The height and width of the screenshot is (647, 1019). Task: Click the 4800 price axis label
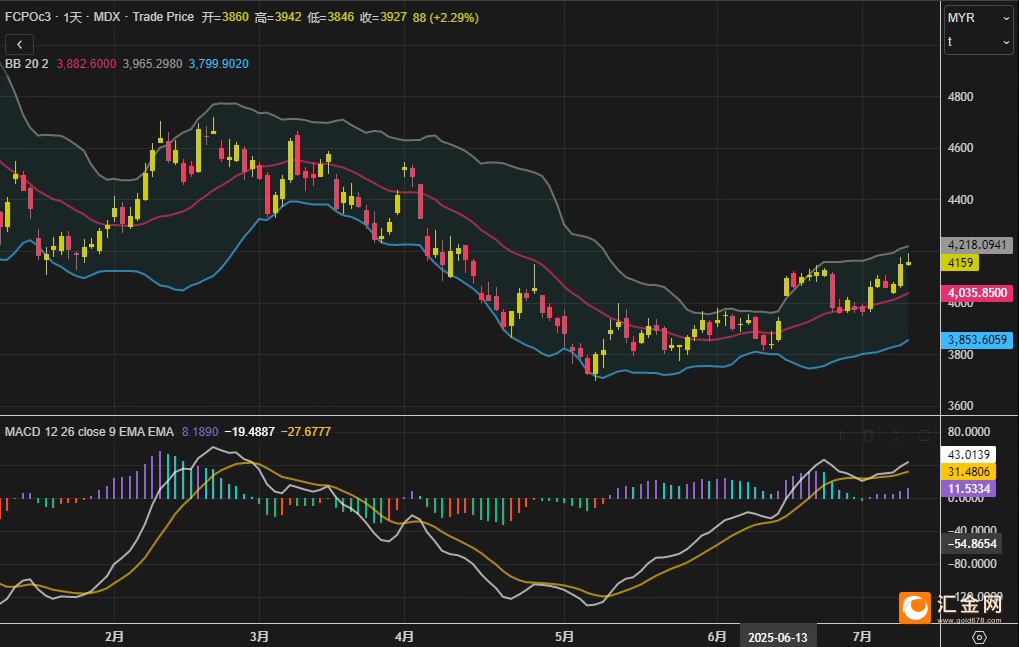[961, 97]
